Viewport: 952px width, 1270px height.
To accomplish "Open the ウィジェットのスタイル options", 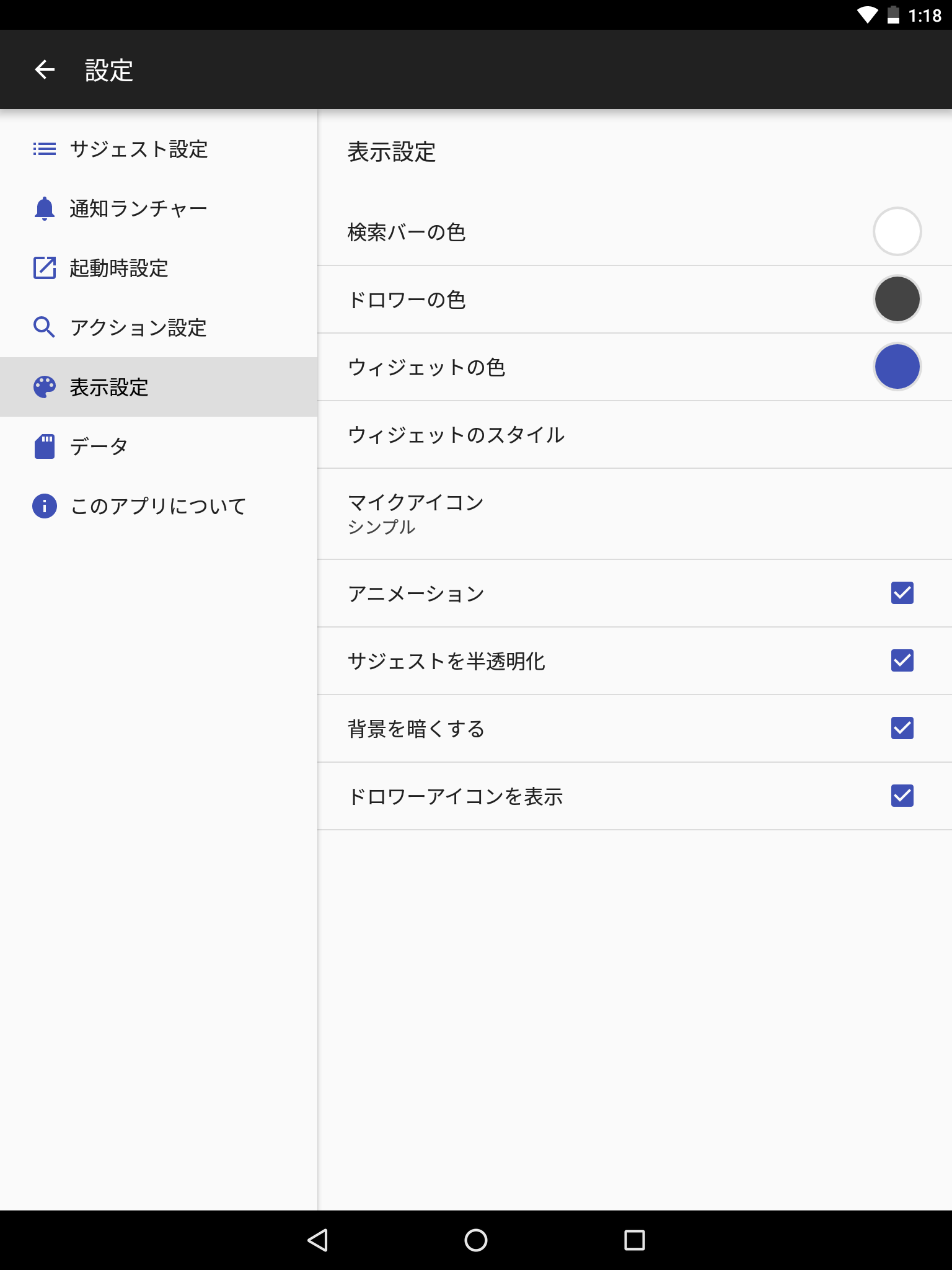I will (x=635, y=435).
